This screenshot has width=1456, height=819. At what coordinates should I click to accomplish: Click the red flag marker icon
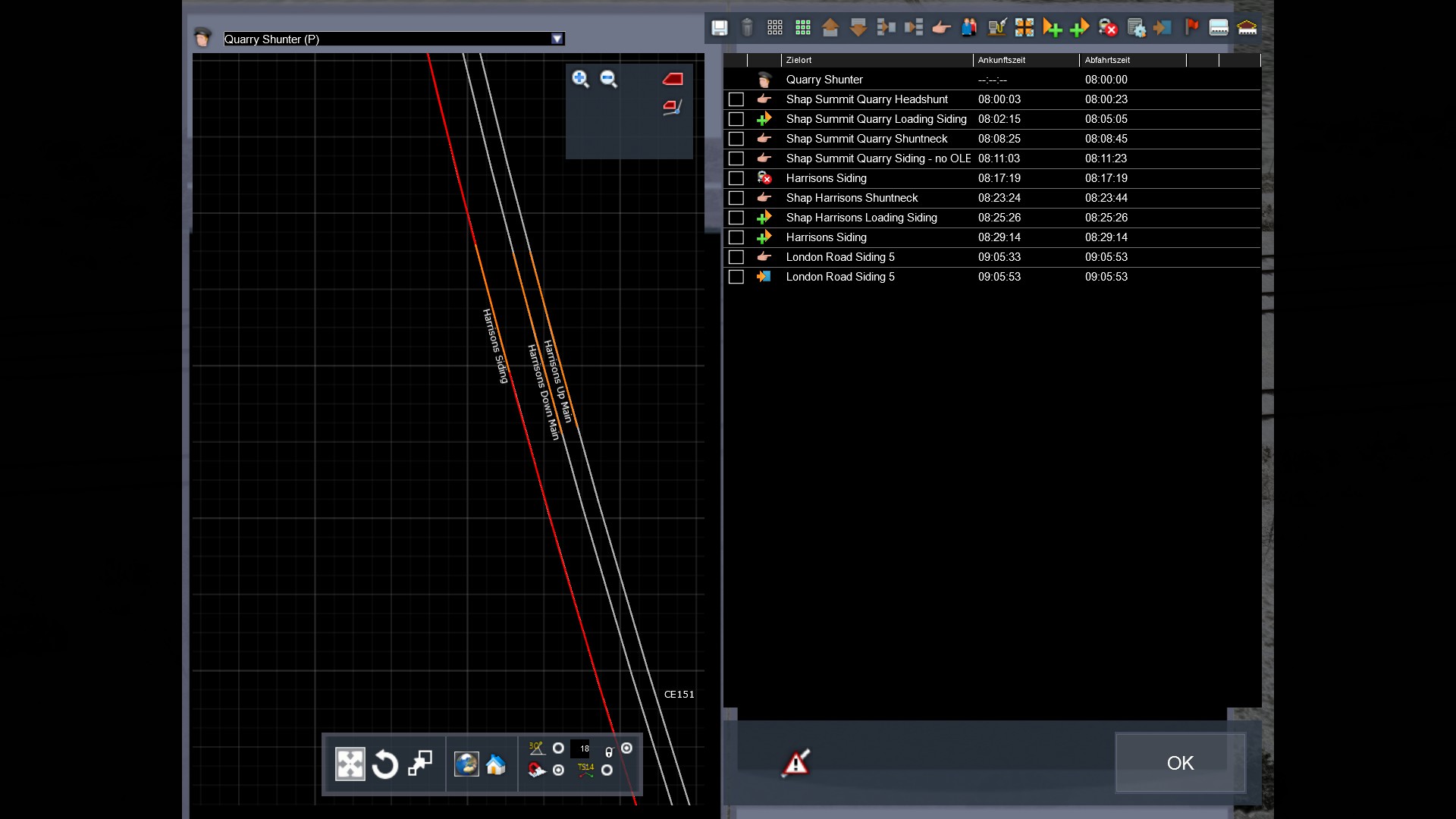1191,27
